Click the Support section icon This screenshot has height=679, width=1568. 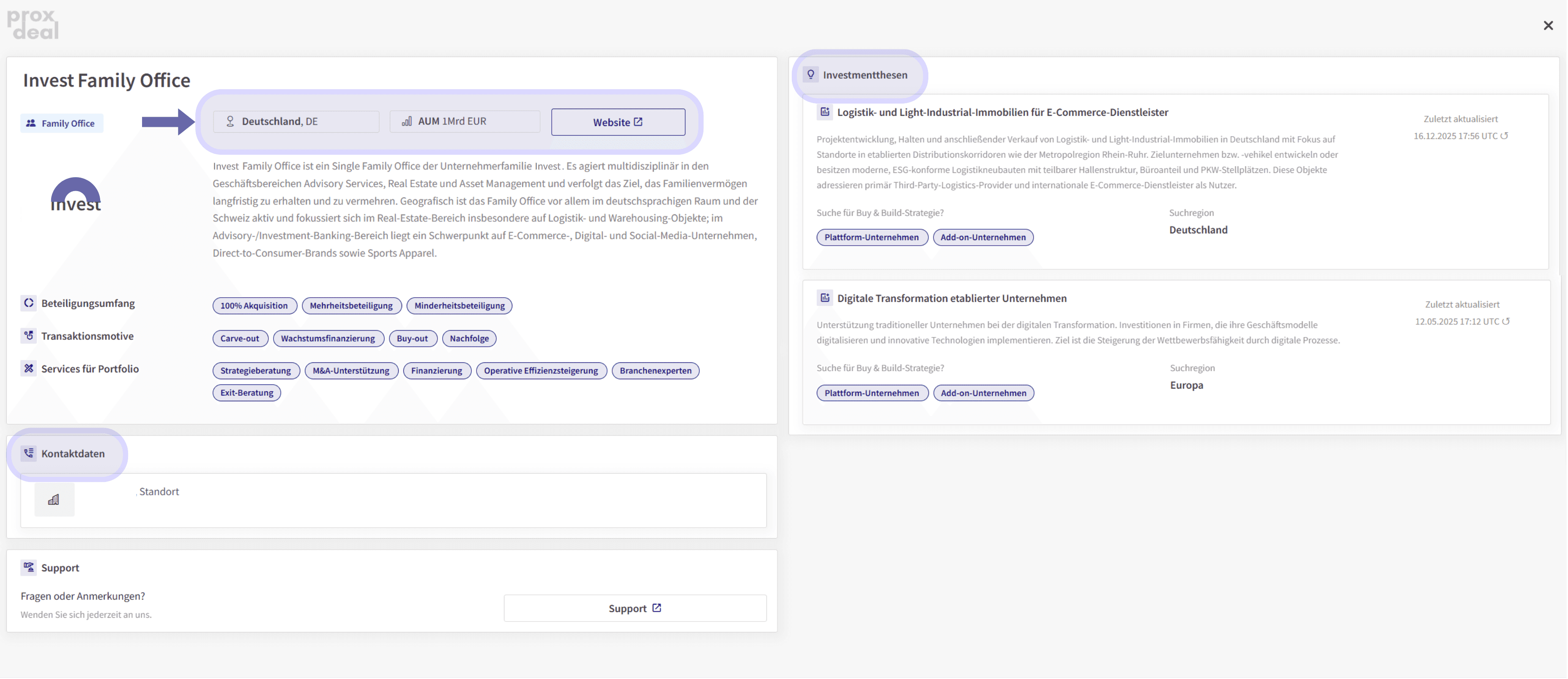29,567
